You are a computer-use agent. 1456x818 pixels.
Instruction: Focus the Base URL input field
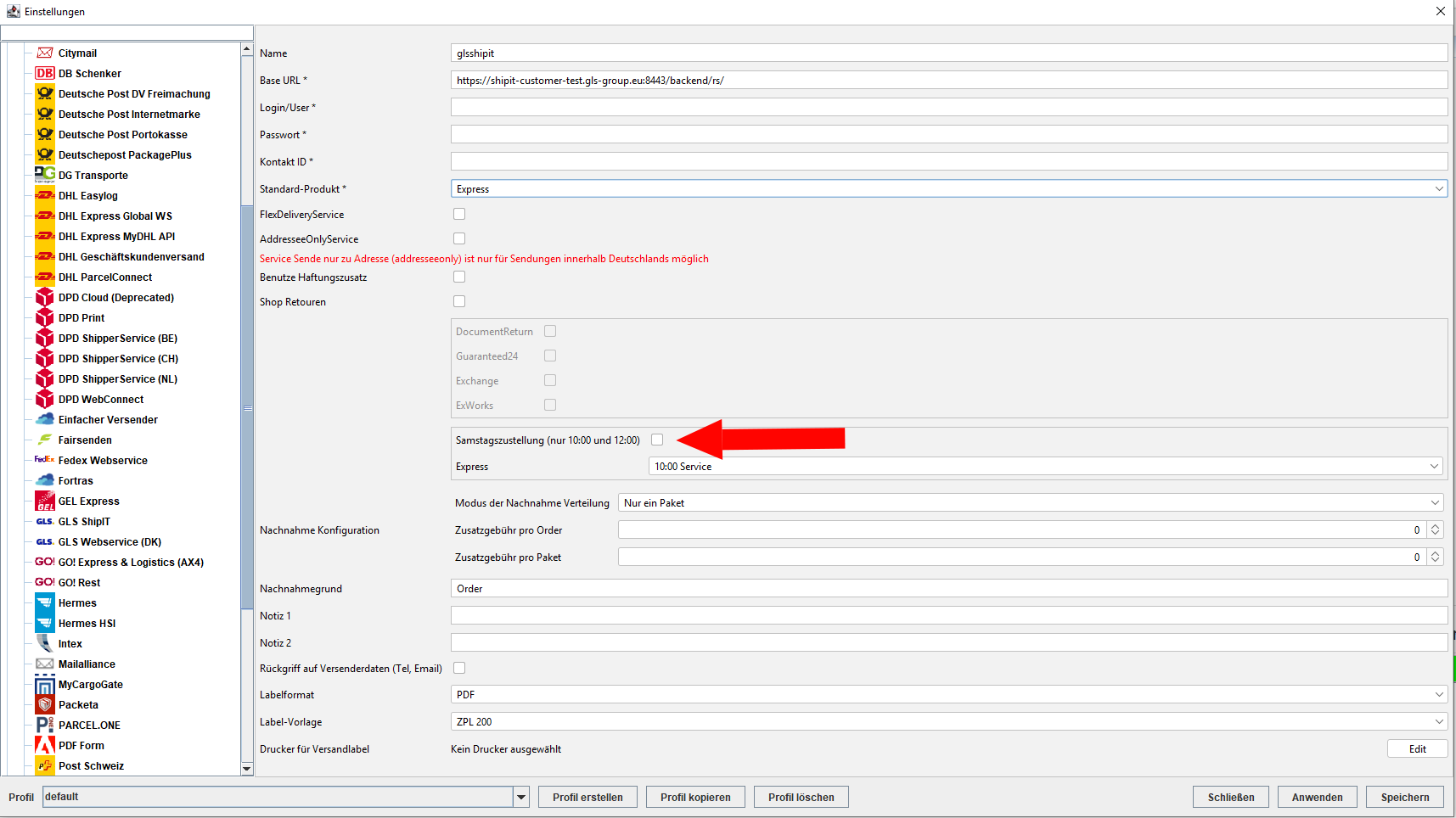point(949,80)
